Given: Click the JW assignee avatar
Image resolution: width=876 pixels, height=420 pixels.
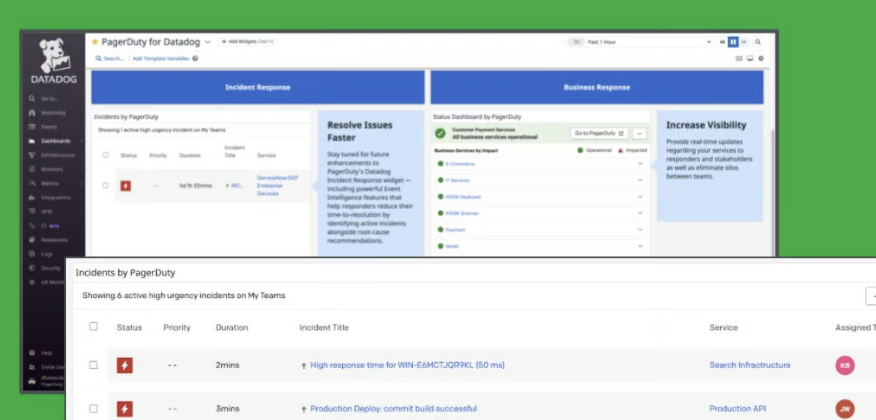Looking at the screenshot, I should 845,409.
